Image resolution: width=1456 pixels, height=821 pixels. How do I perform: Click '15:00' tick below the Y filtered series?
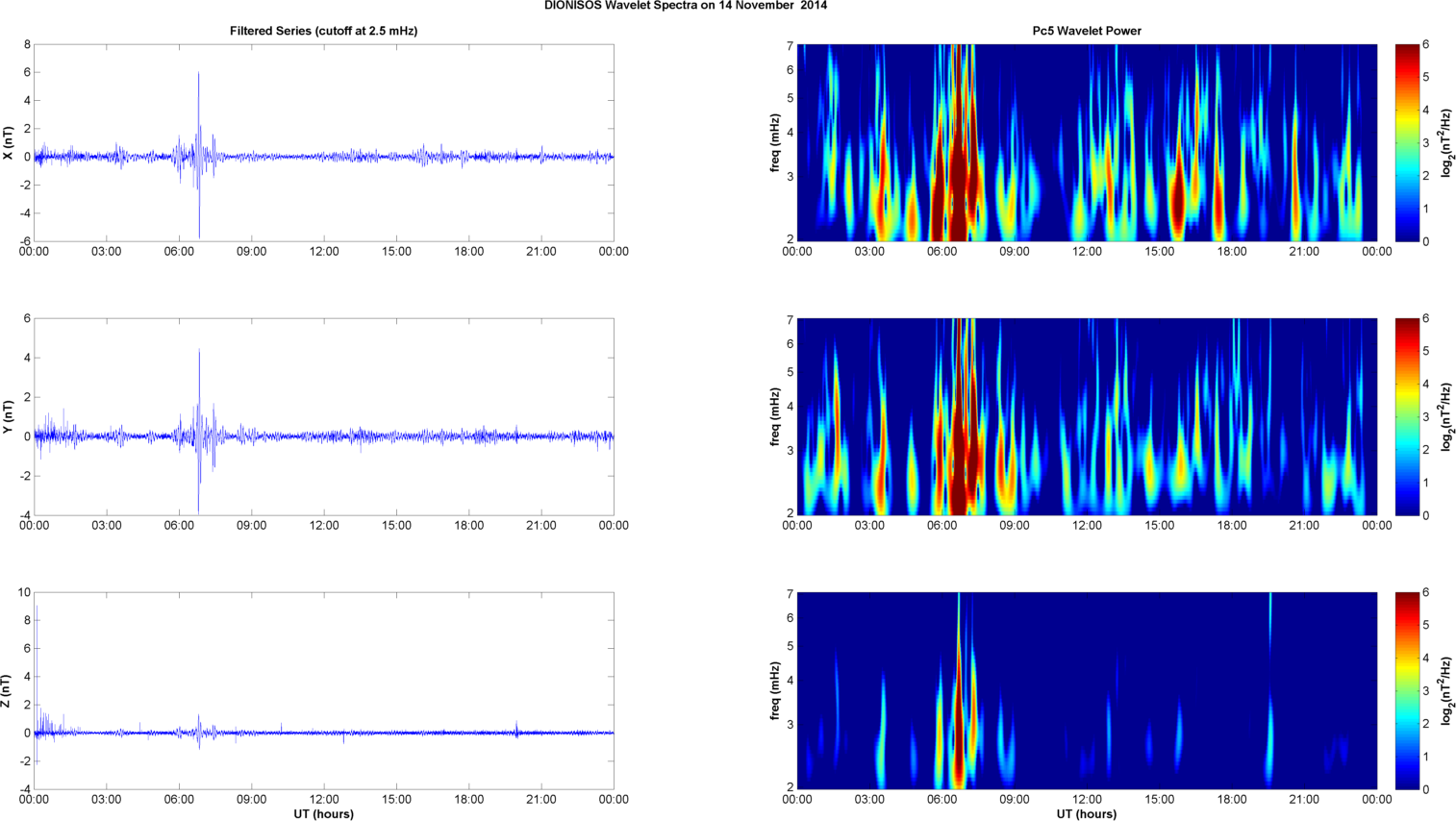tap(396, 526)
